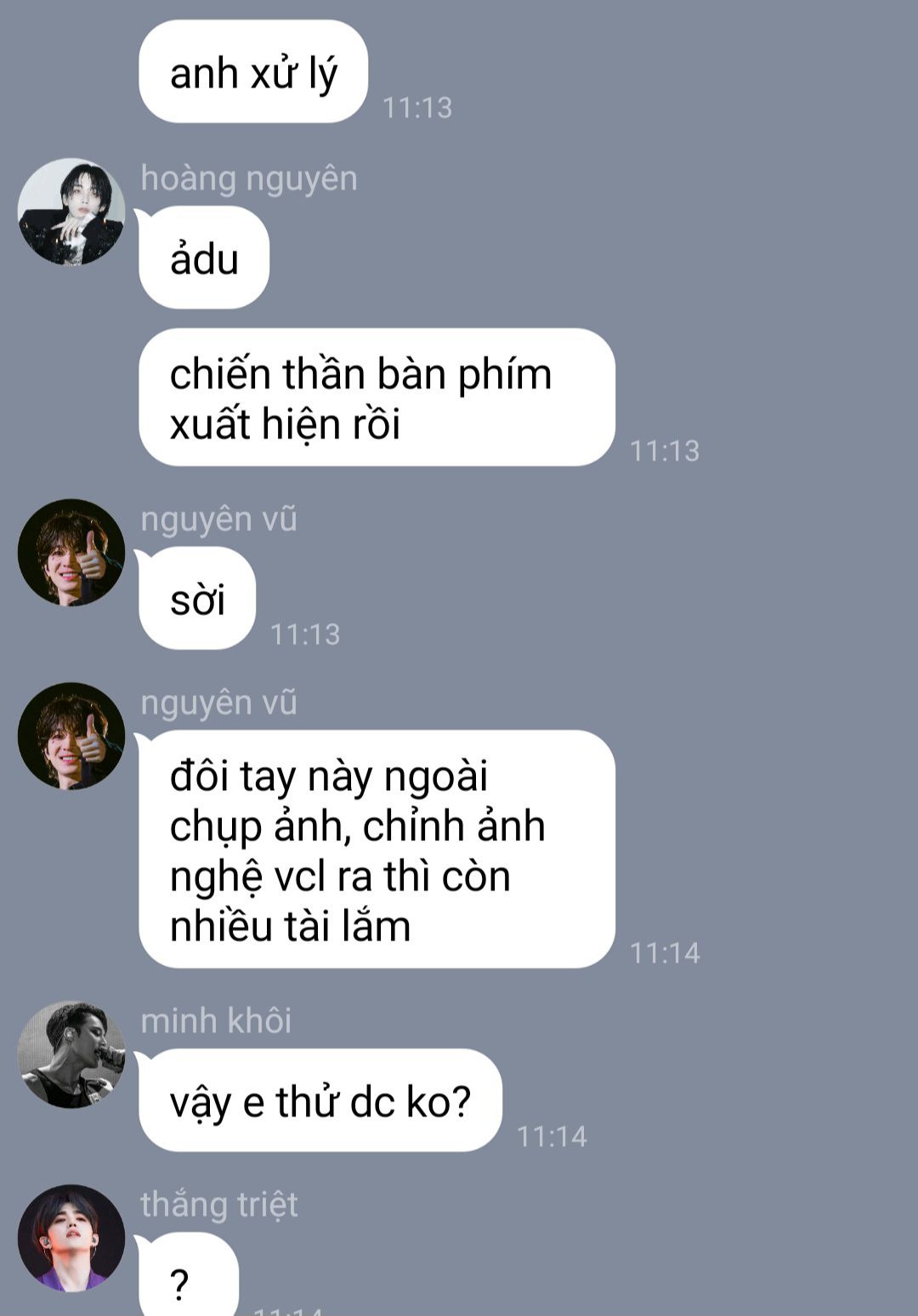Tap the 'chiến thần bàn phím xuất hiện rồi' message
The height and width of the screenshot is (1316, 918).
pyautogui.click(x=377, y=398)
